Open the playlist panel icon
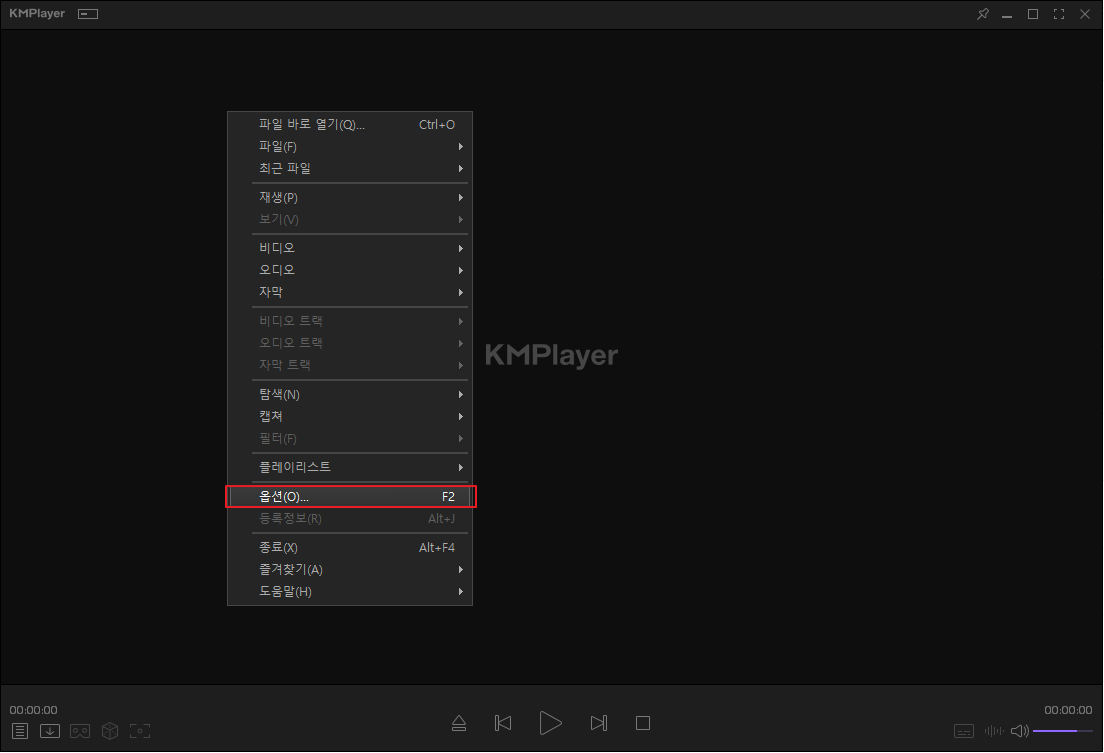The width and height of the screenshot is (1104, 753). (20, 731)
